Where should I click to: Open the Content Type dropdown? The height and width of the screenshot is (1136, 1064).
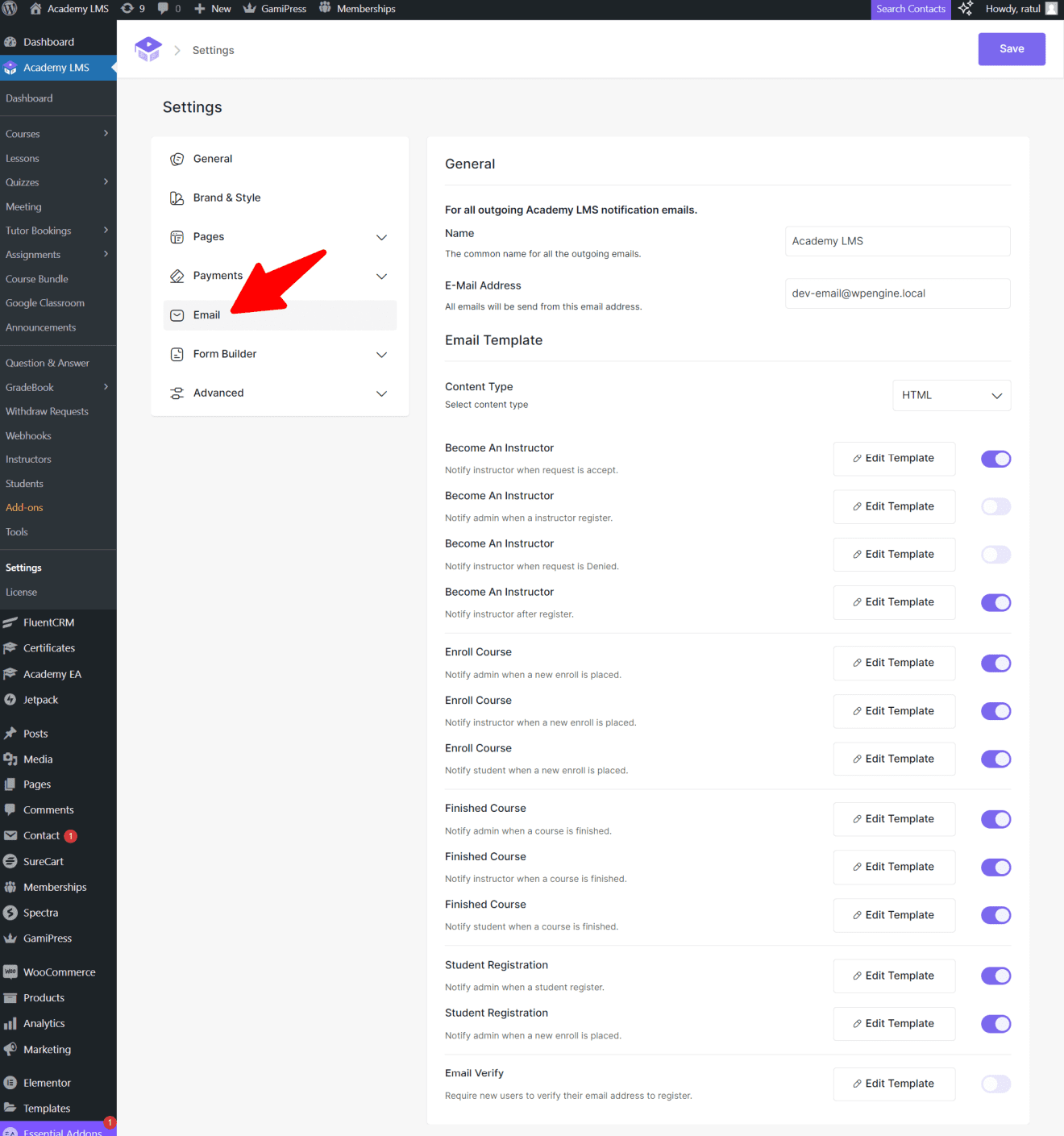tap(951, 395)
